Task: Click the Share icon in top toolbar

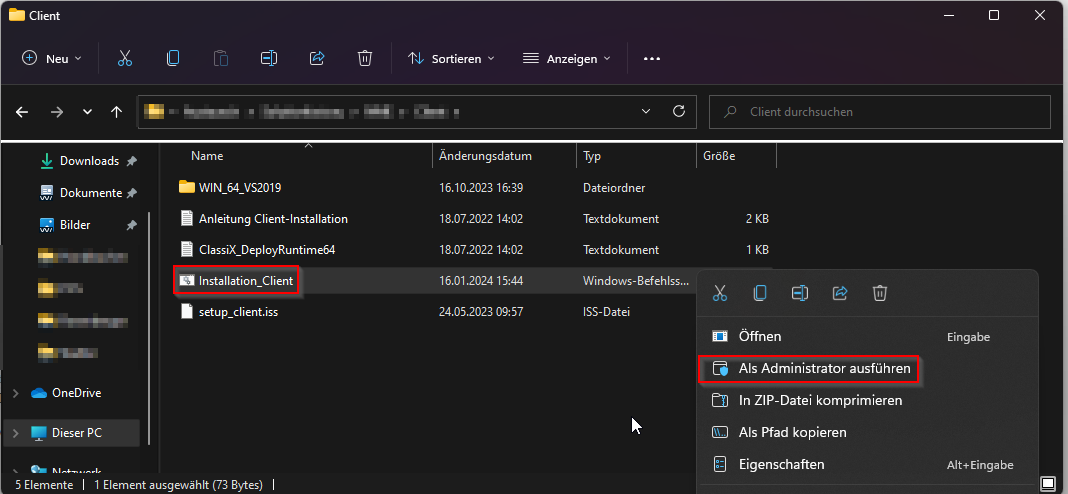Action: 317,59
